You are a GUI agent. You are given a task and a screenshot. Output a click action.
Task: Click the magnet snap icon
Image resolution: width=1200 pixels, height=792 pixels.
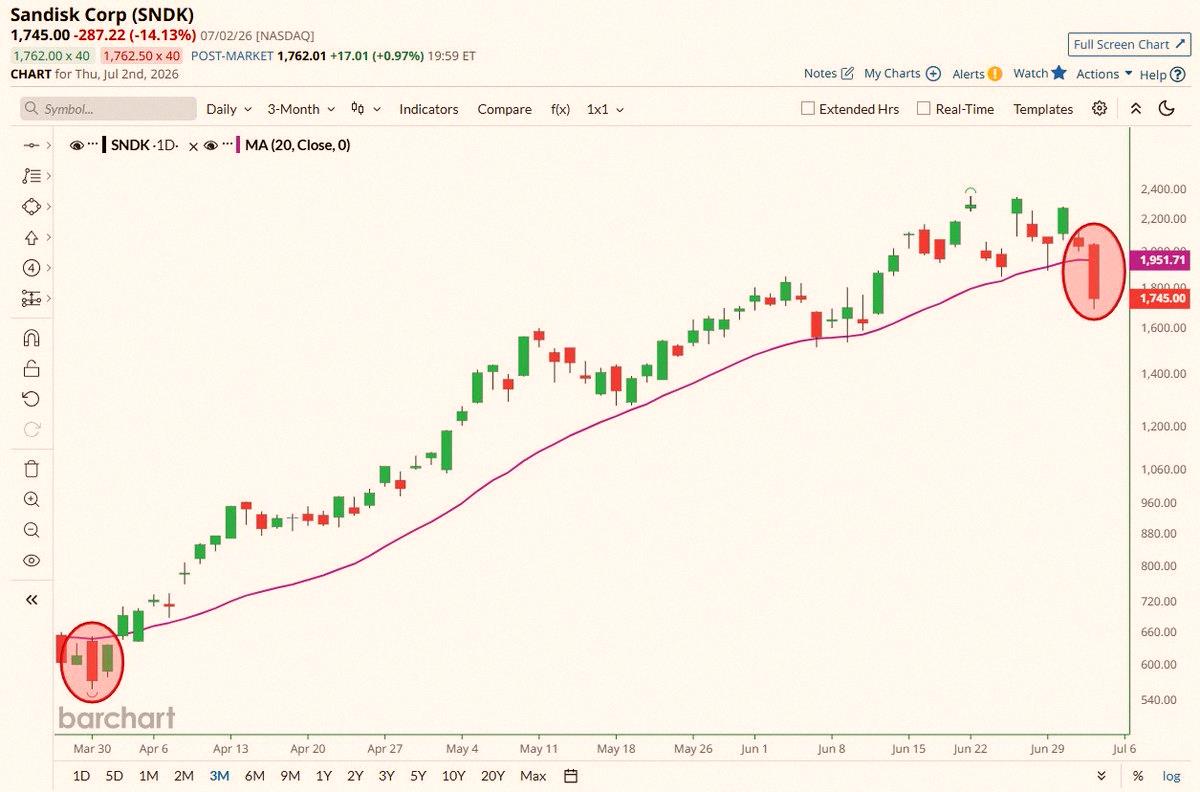[x=31, y=338]
